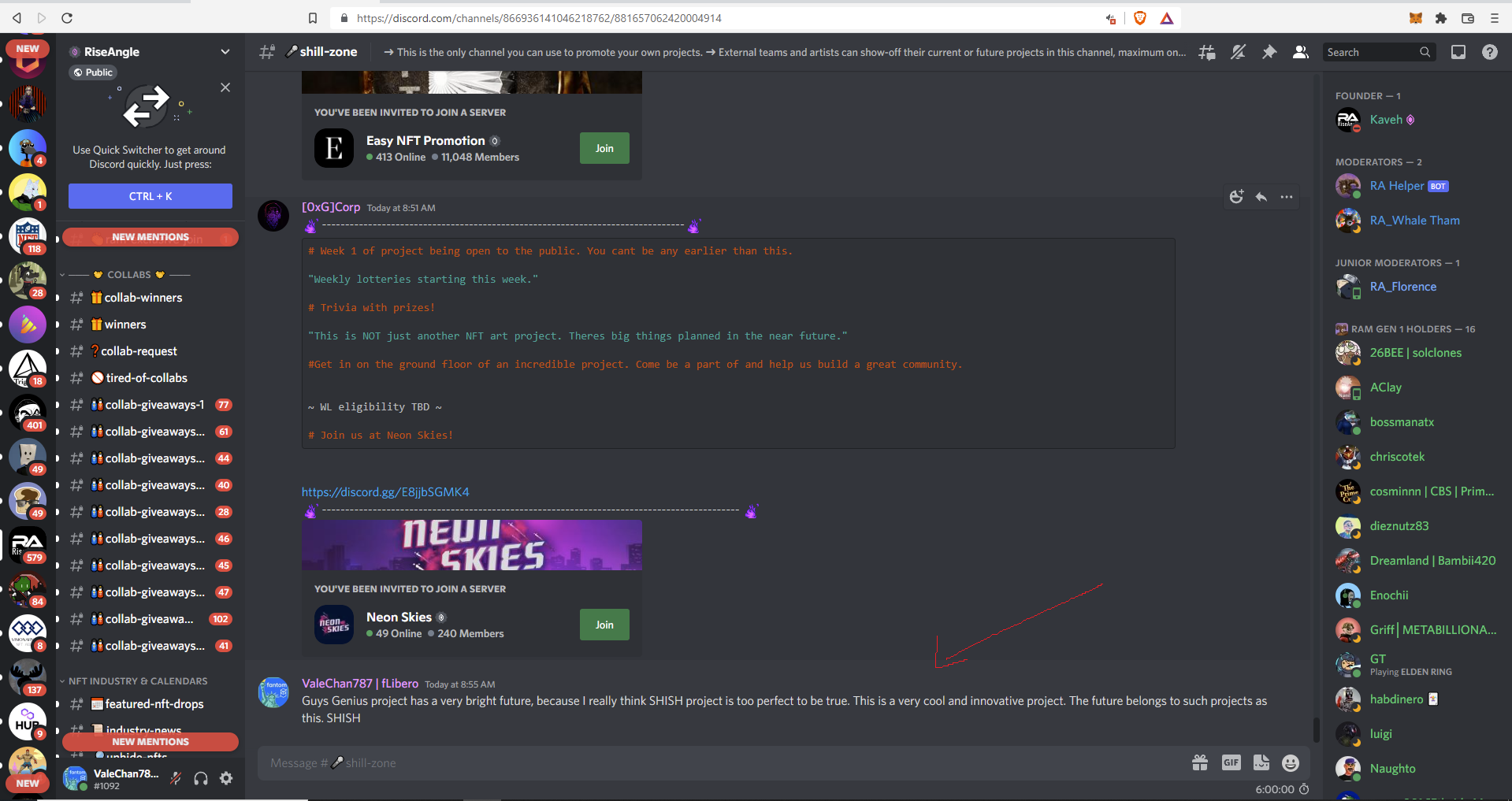Click the Search field
This screenshot has height=801, width=1512.
click(x=1379, y=52)
